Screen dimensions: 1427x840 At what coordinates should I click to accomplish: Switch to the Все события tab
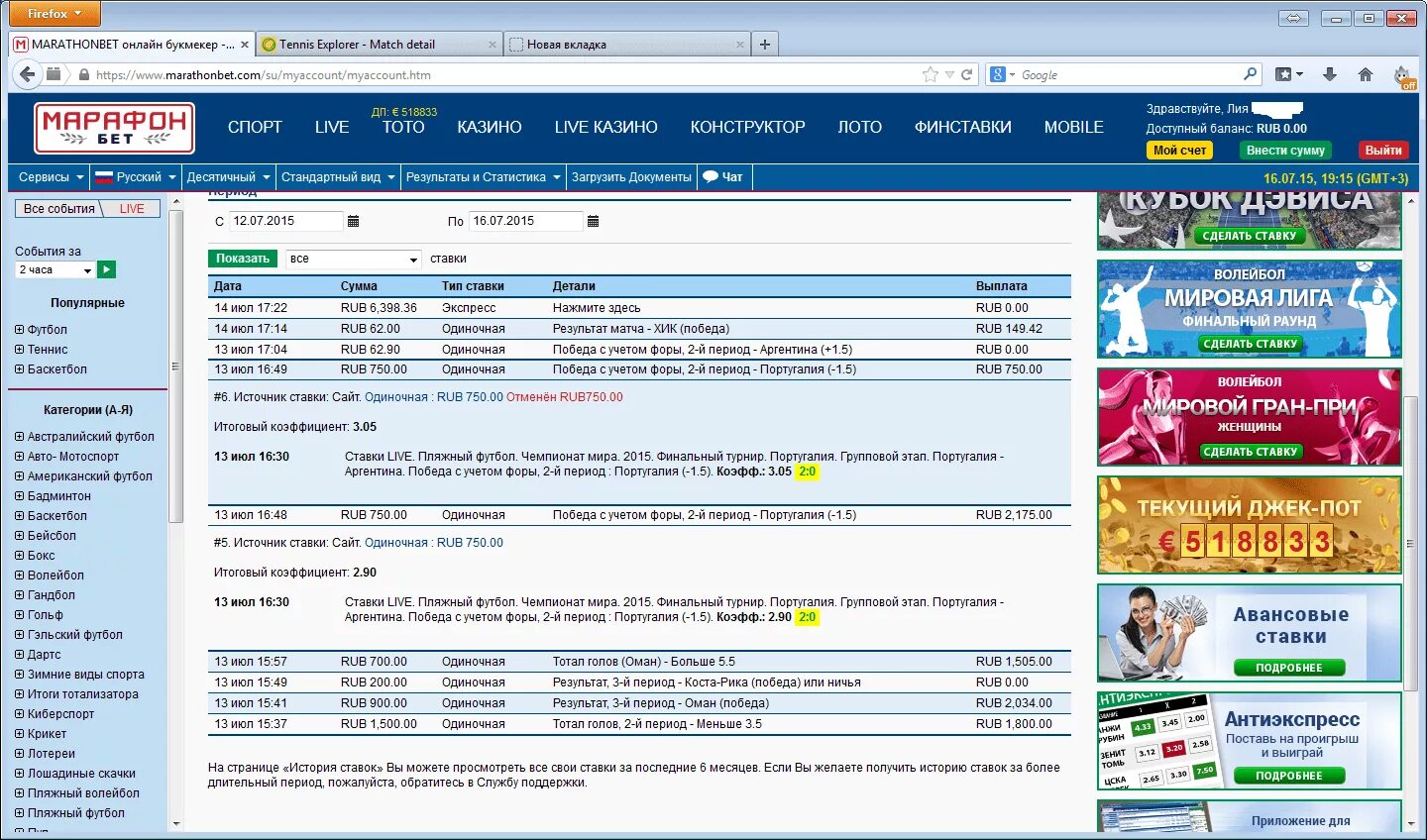[58, 209]
